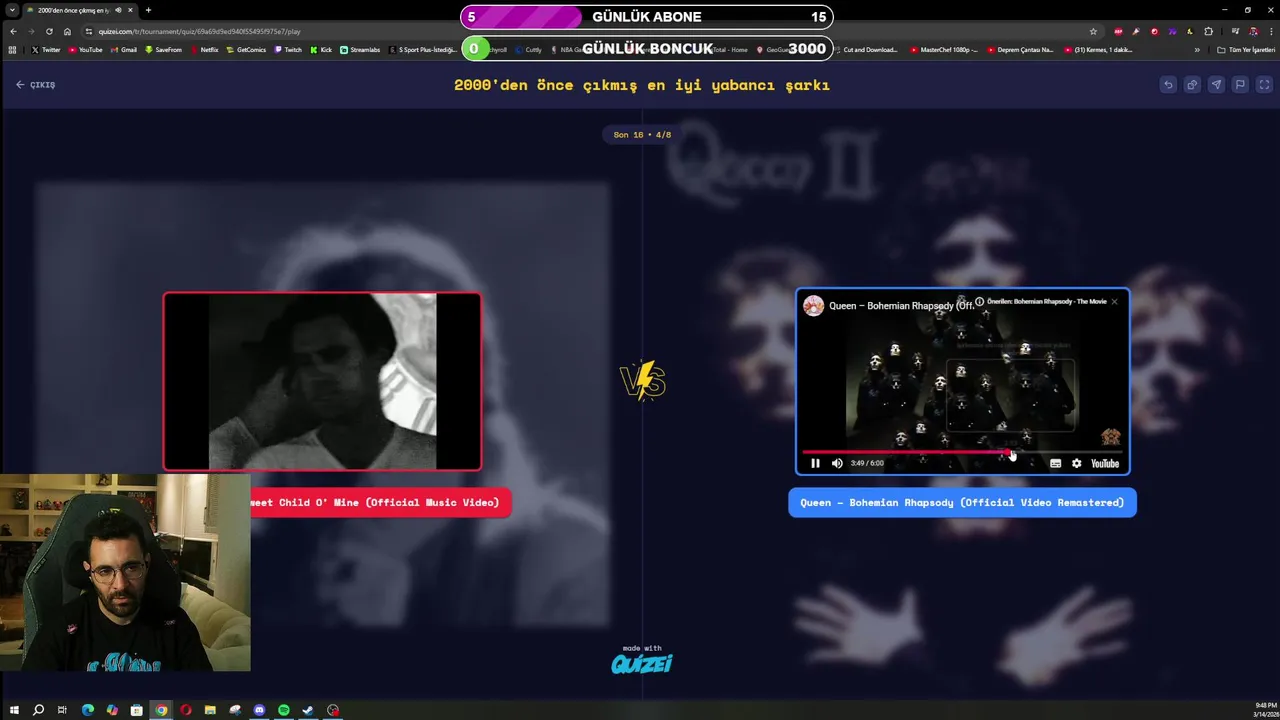Click the ÇIKIŞ exit link

pyautogui.click(x=36, y=85)
